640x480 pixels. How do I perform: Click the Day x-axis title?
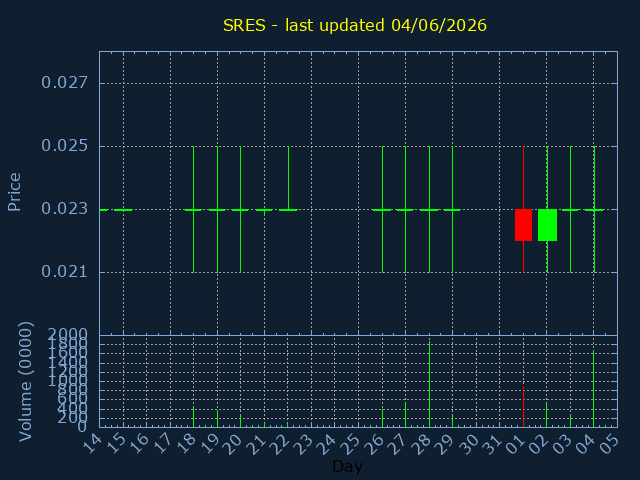pos(347,466)
